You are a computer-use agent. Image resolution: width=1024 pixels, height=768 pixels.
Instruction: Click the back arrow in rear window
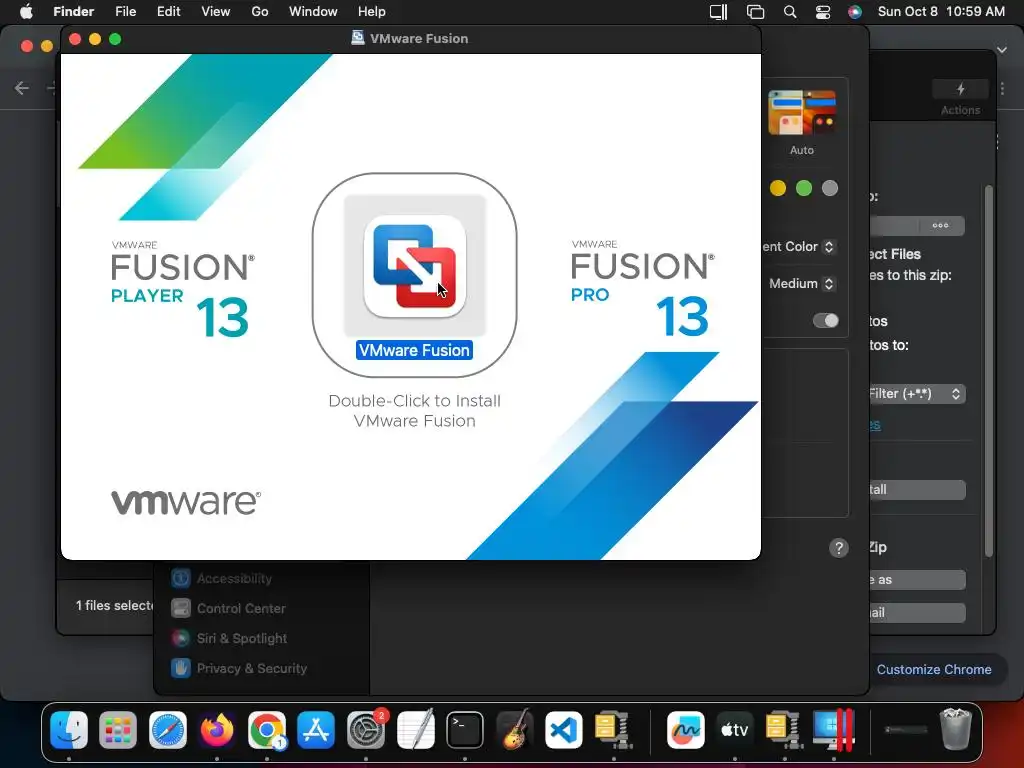[x=22, y=88]
